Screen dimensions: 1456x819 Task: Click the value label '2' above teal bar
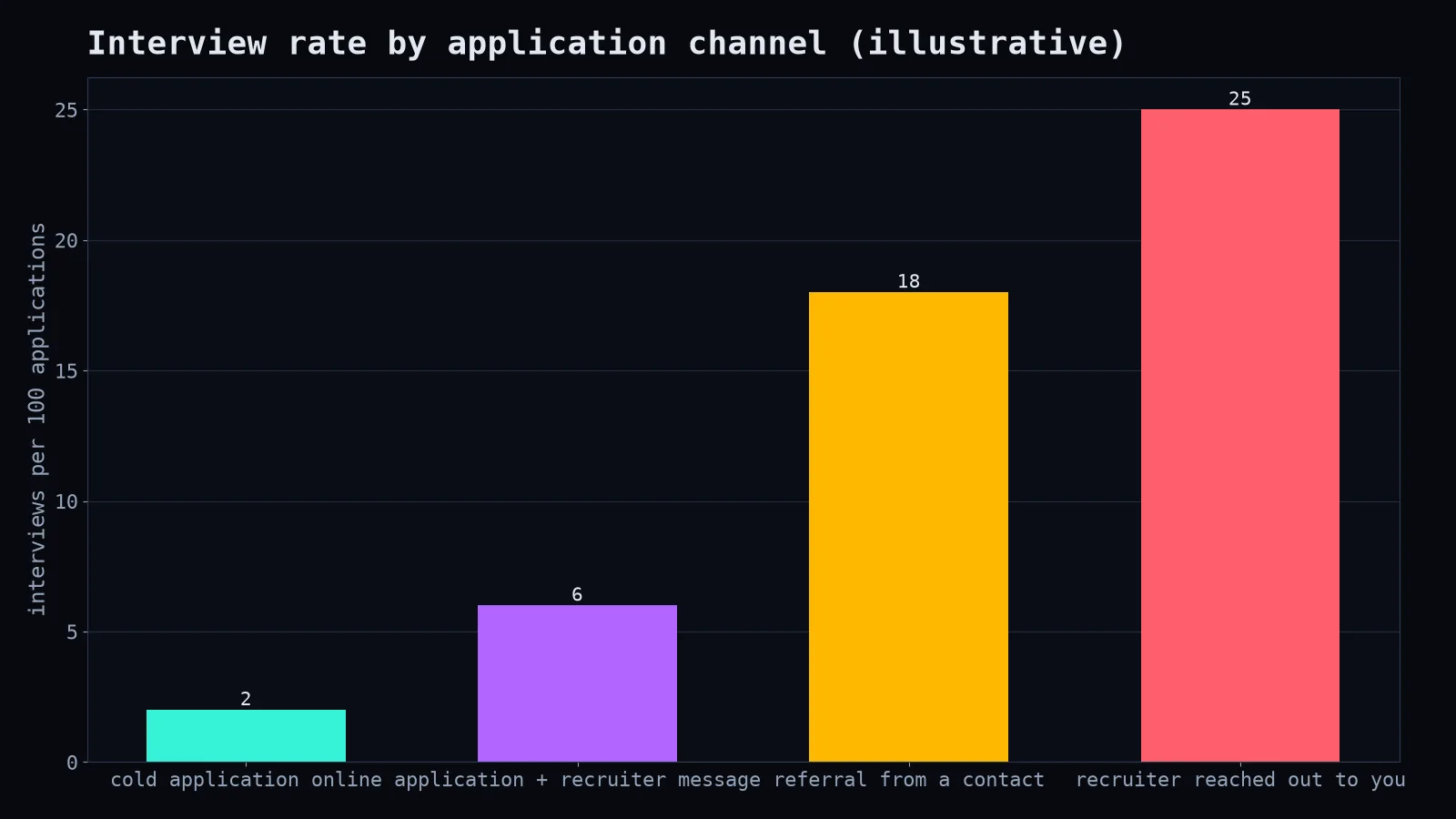(x=246, y=699)
